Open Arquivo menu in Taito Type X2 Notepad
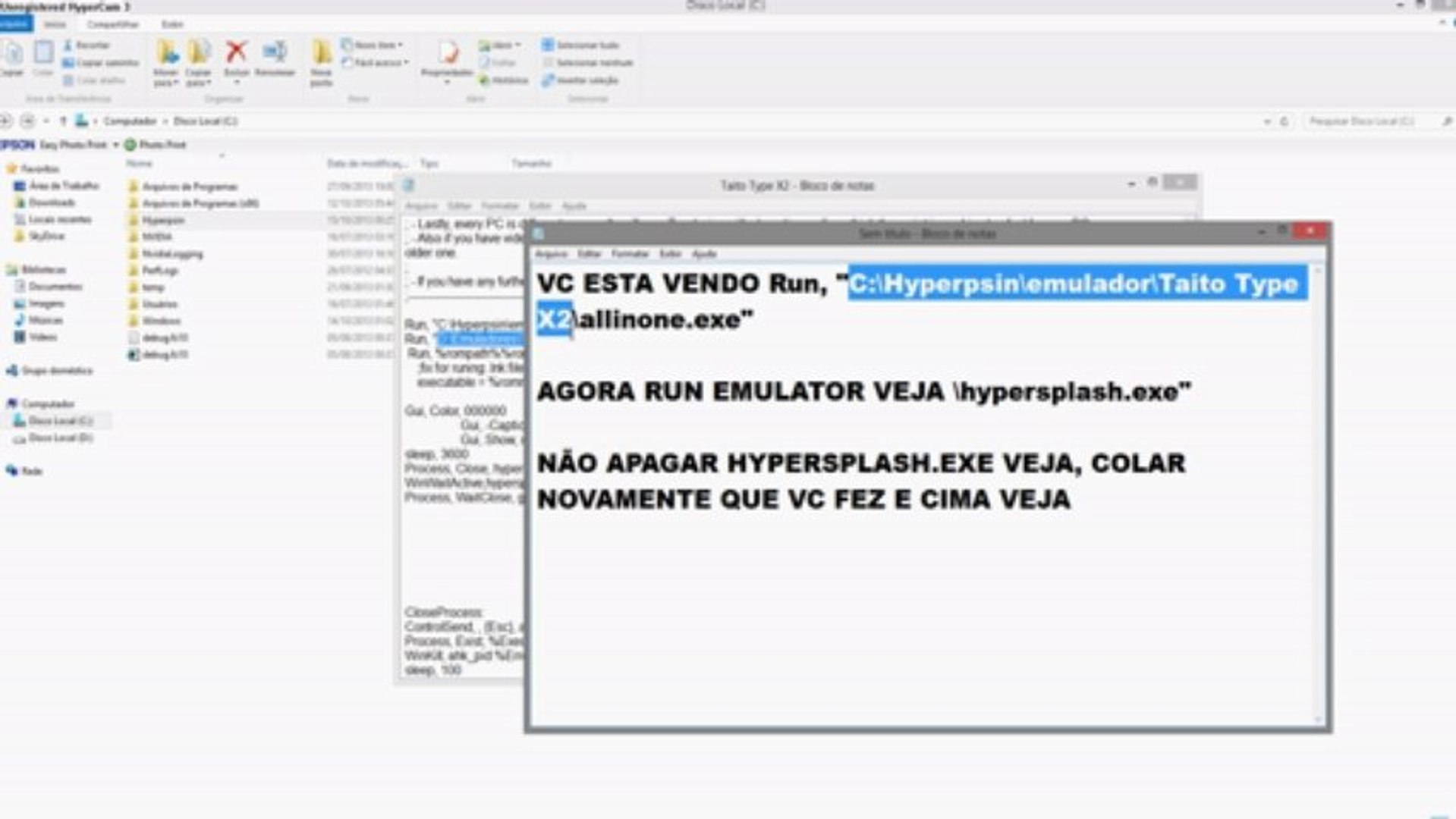 [x=421, y=206]
